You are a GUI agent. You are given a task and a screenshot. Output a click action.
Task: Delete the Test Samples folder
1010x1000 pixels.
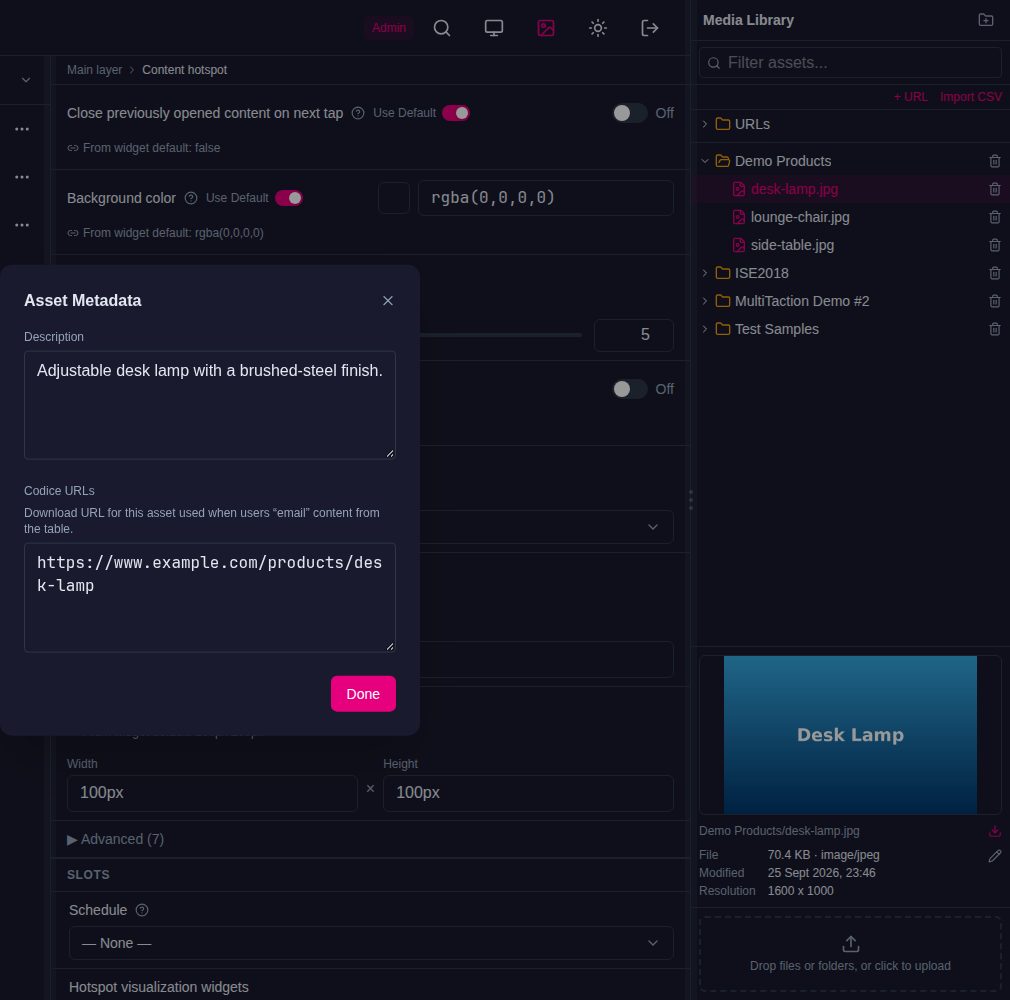pyautogui.click(x=995, y=329)
